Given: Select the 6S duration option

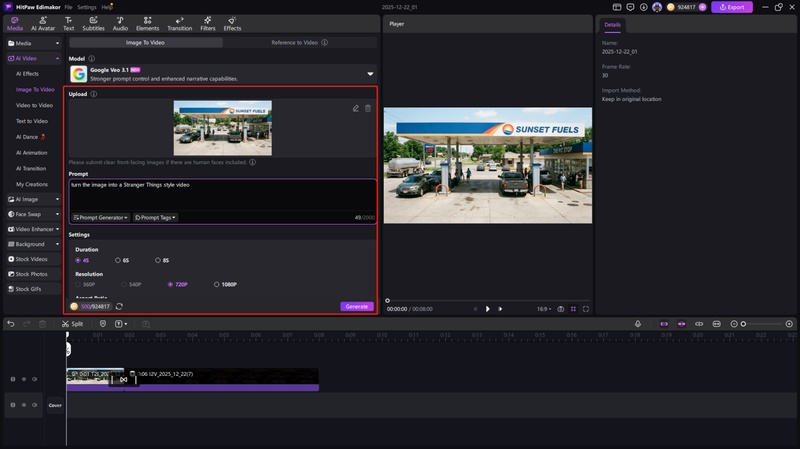Looking at the screenshot, I should pyautogui.click(x=122, y=260).
